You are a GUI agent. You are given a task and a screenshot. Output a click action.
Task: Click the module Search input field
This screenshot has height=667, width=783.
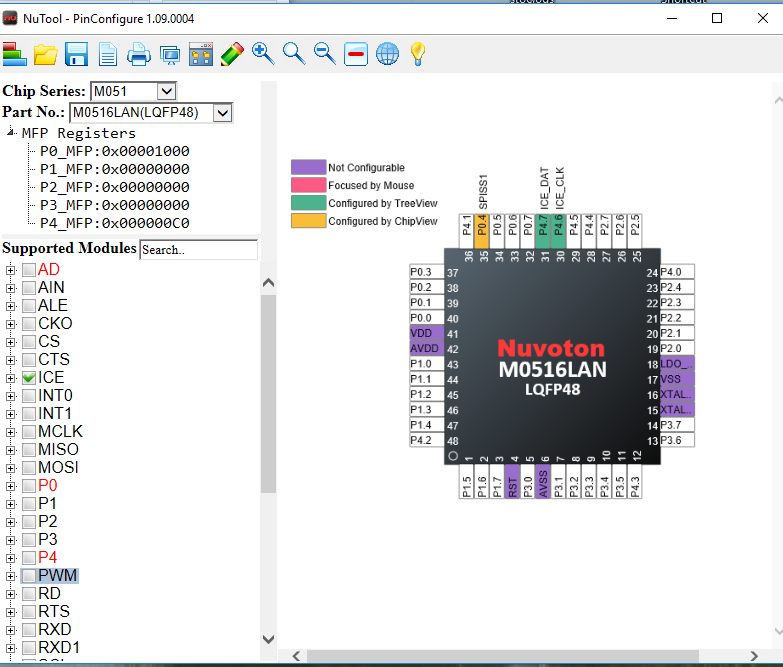coord(198,250)
